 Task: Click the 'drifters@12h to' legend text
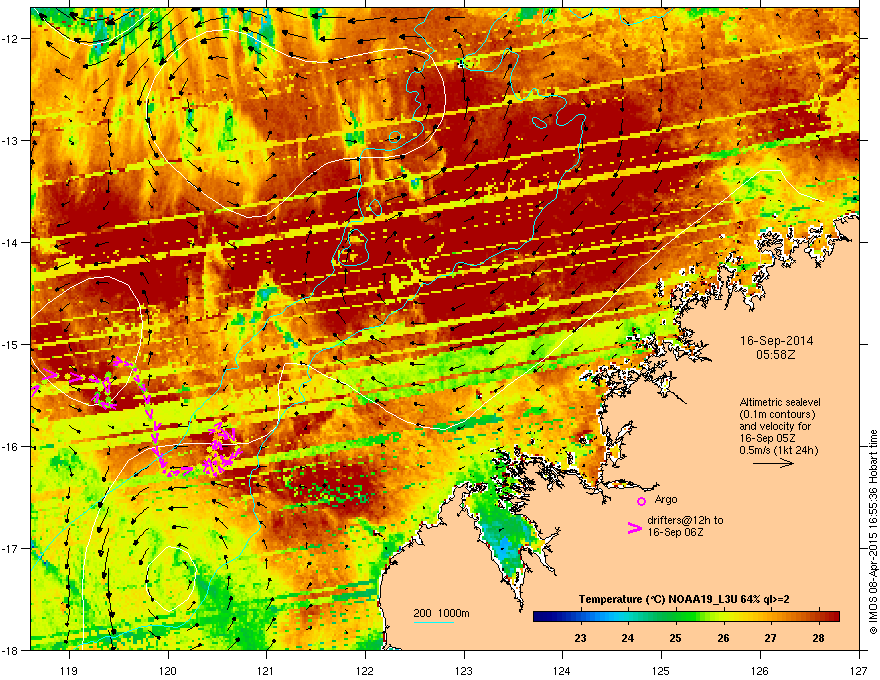(x=685, y=521)
